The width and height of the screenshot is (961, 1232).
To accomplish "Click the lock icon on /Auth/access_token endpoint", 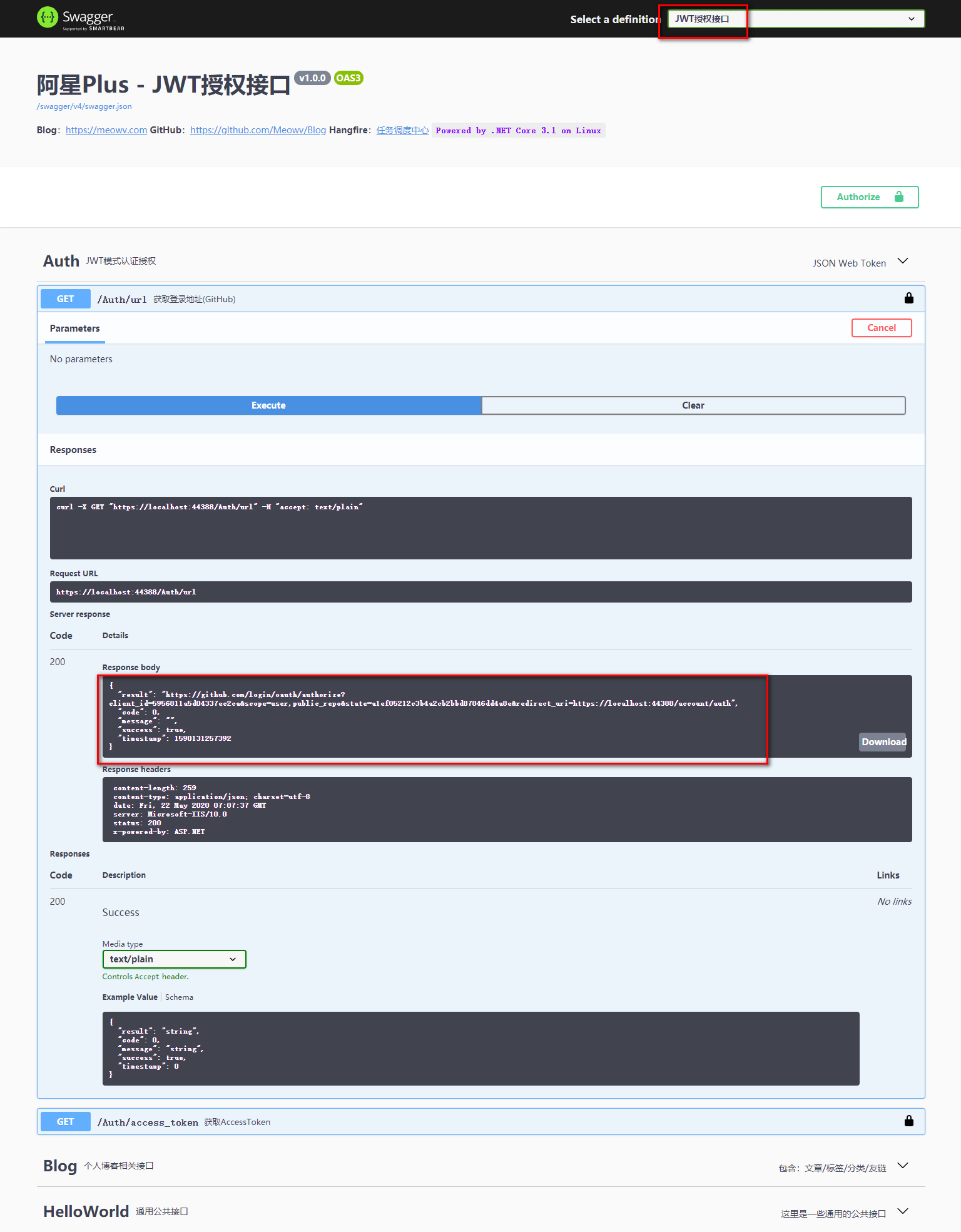I will (x=908, y=1121).
